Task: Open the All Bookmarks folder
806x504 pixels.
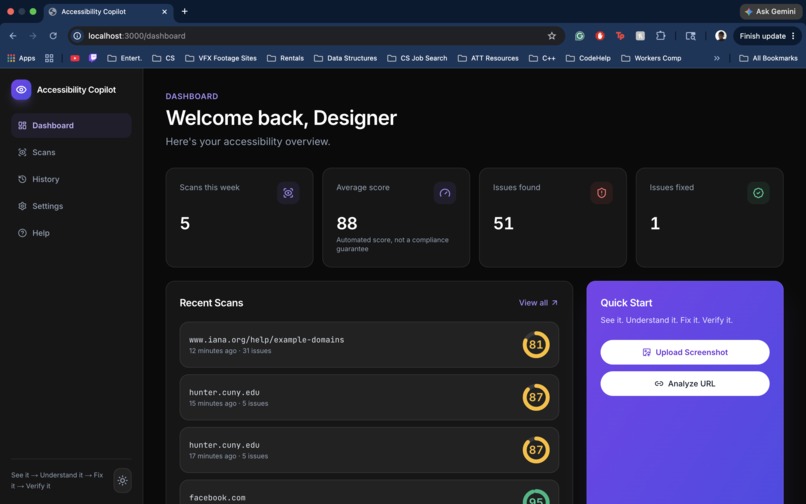Action: pyautogui.click(x=768, y=58)
